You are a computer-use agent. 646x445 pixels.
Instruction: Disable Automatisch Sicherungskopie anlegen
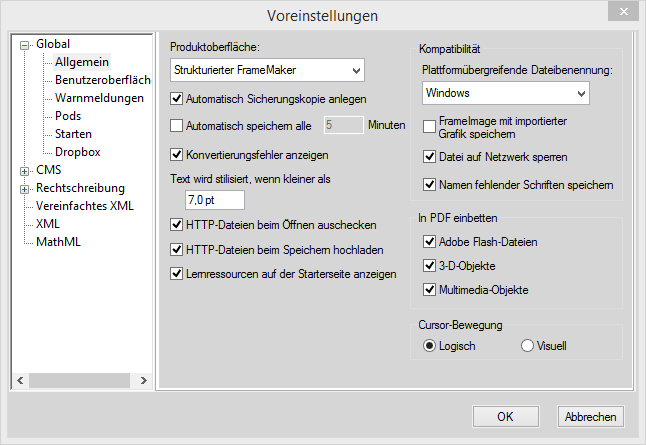click(x=177, y=99)
